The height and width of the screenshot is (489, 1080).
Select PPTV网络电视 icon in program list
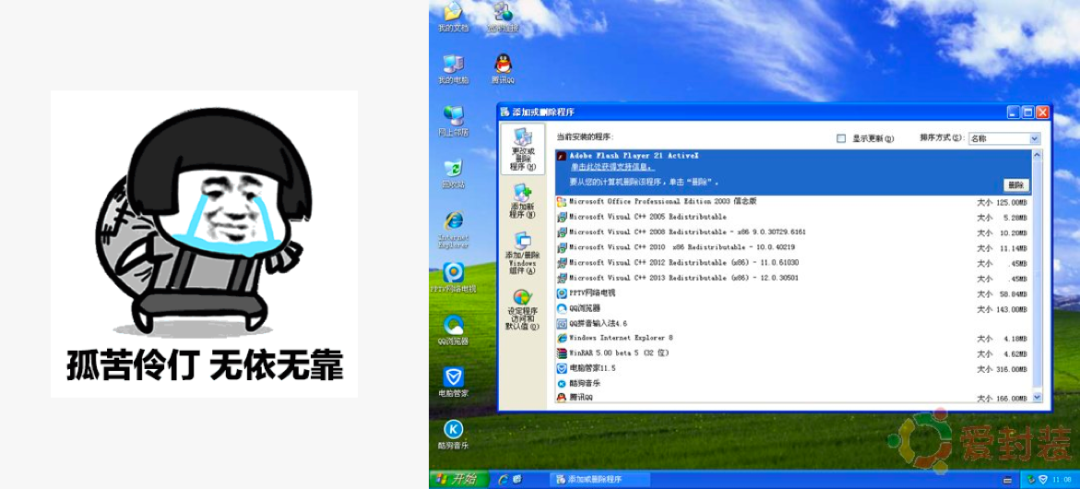[561, 293]
